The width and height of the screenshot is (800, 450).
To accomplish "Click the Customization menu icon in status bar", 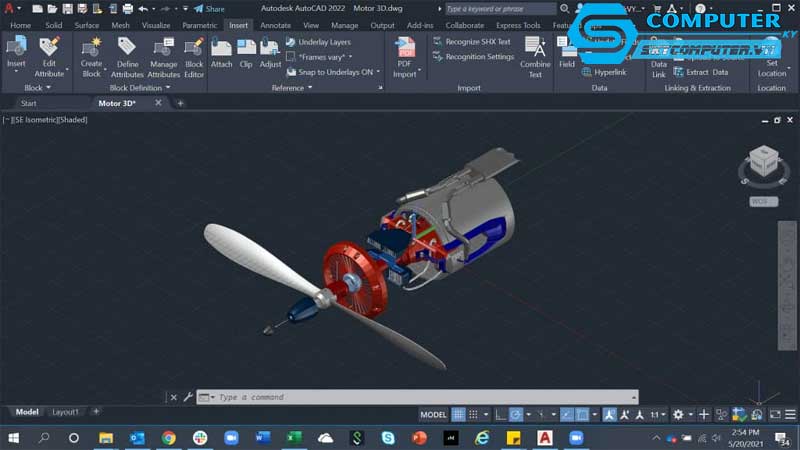I will (x=790, y=415).
